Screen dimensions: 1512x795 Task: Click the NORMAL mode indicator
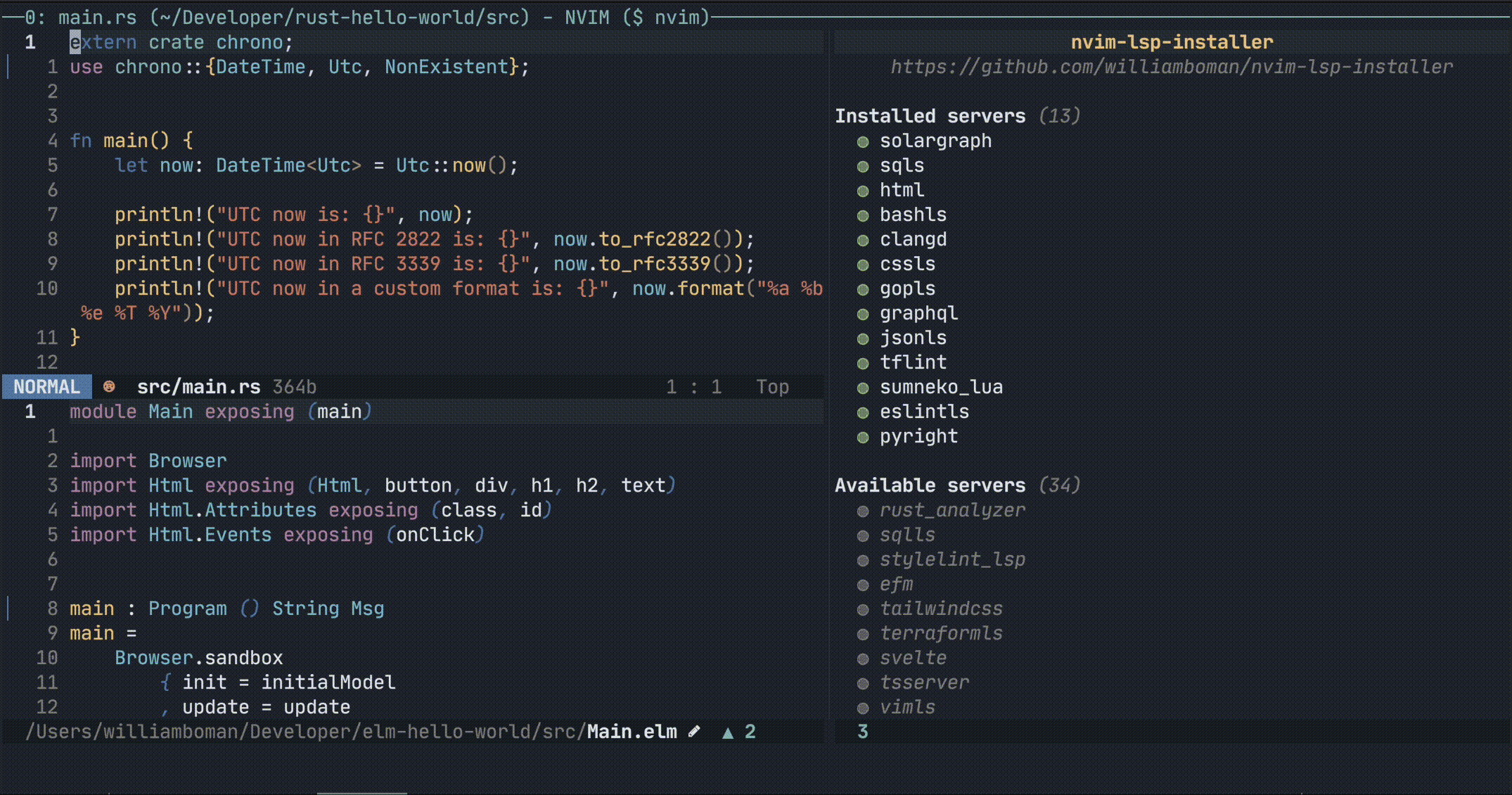point(46,386)
